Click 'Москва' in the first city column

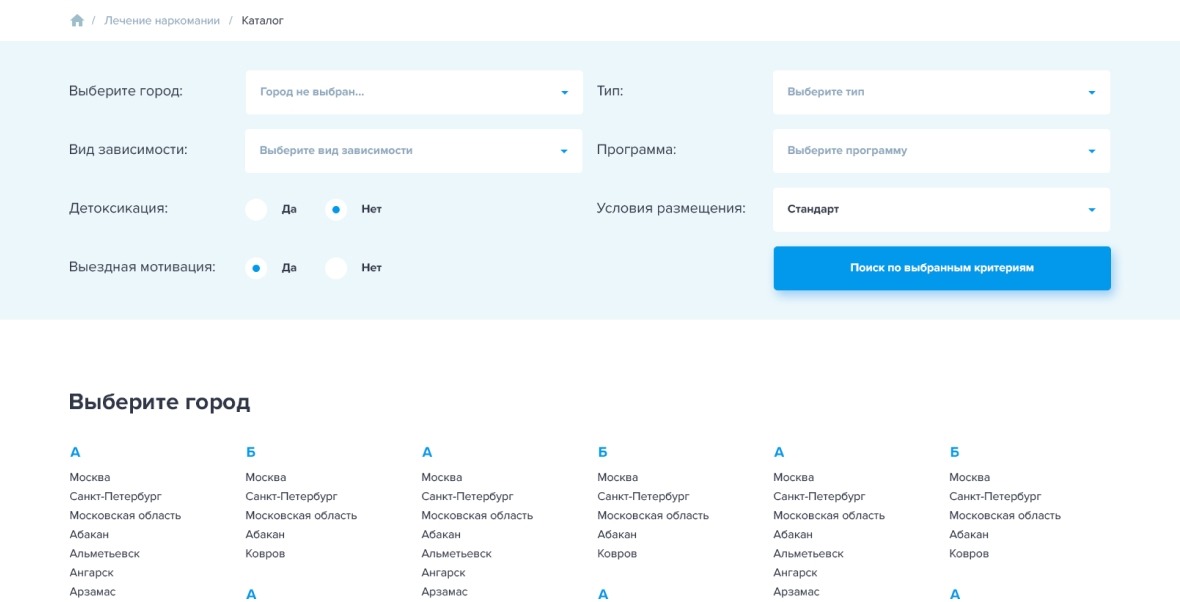click(90, 478)
